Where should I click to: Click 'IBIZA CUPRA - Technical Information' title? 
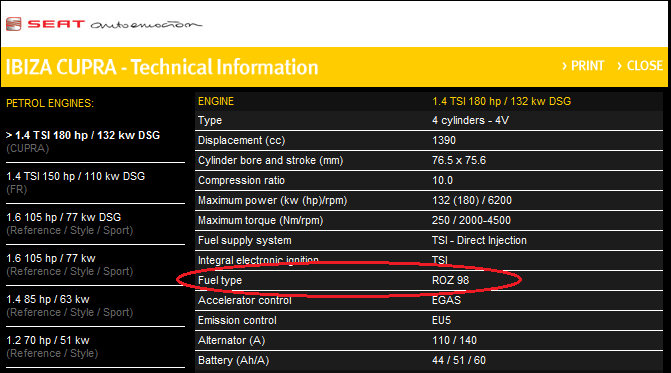[162, 67]
